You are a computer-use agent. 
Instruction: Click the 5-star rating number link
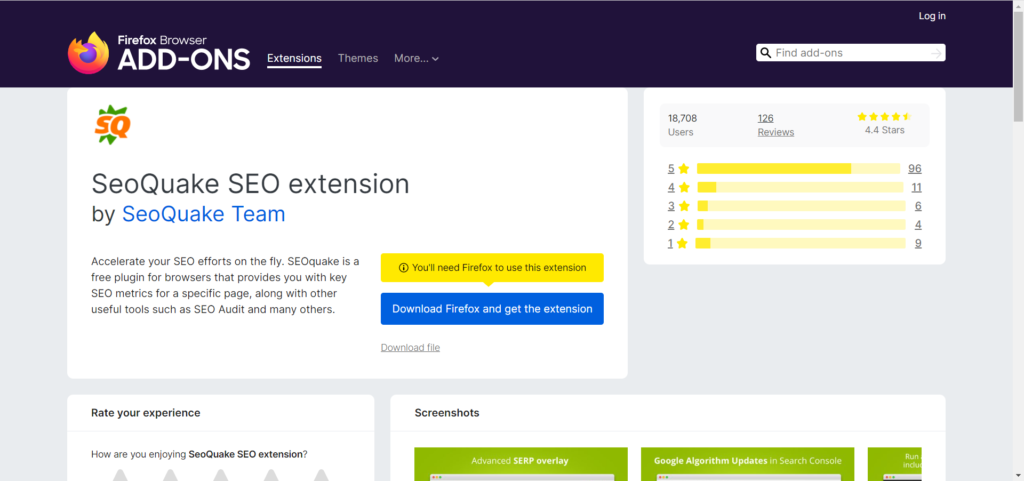[x=671, y=168]
